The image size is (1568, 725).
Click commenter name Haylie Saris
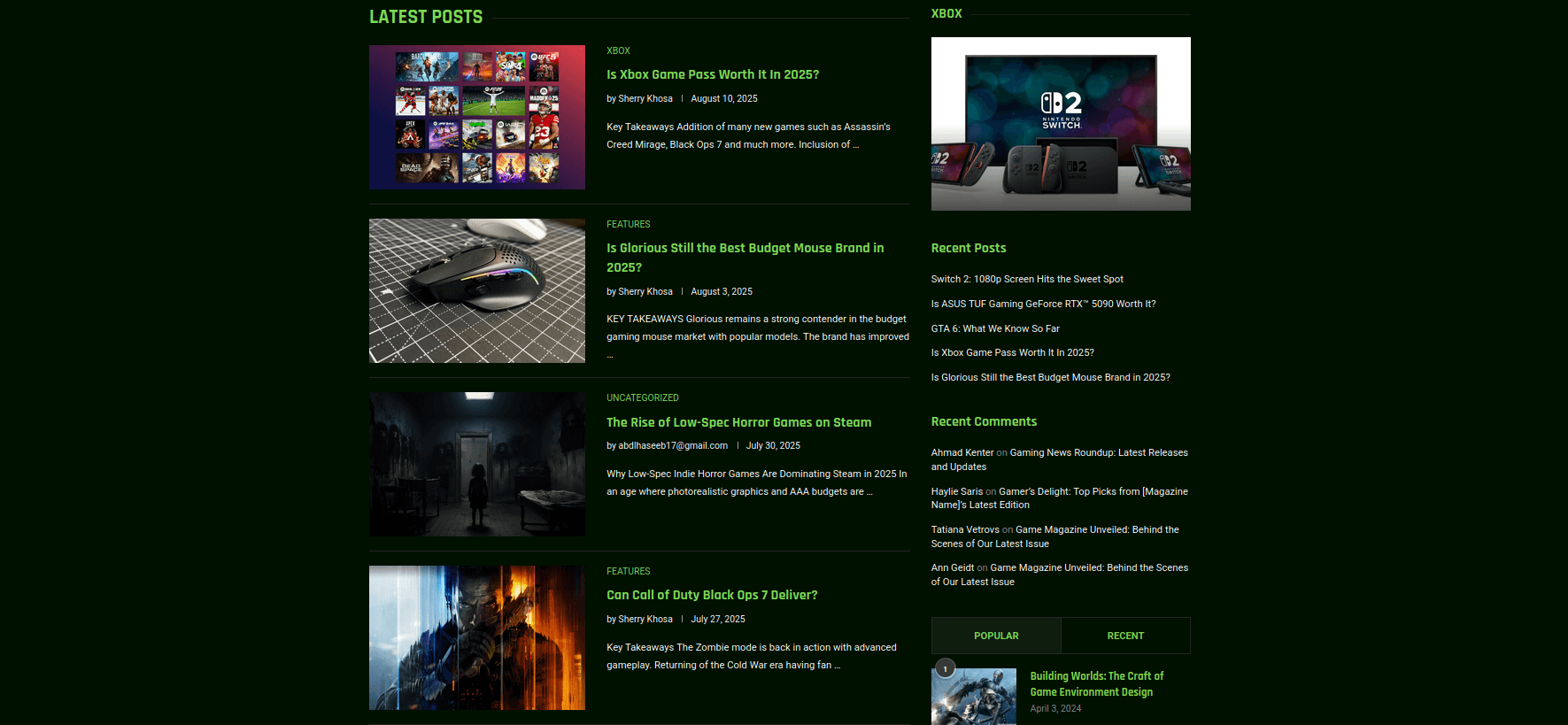[x=957, y=491]
